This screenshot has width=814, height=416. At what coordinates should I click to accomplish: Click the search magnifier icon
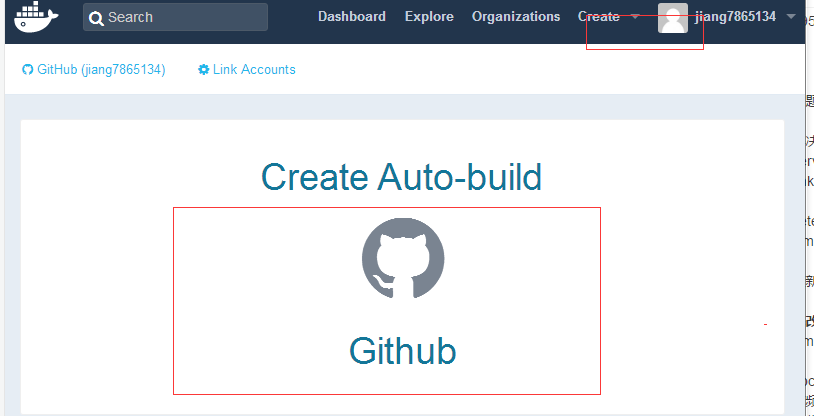(x=96, y=18)
